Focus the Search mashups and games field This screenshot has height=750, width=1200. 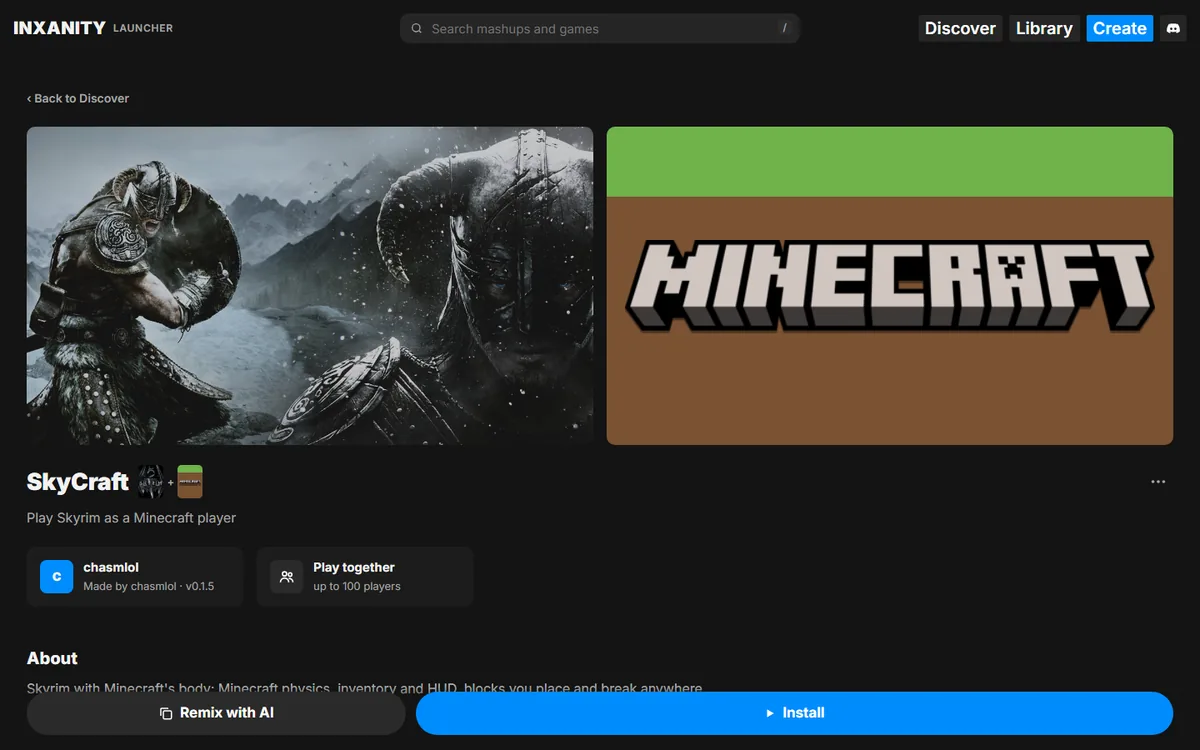(x=600, y=29)
